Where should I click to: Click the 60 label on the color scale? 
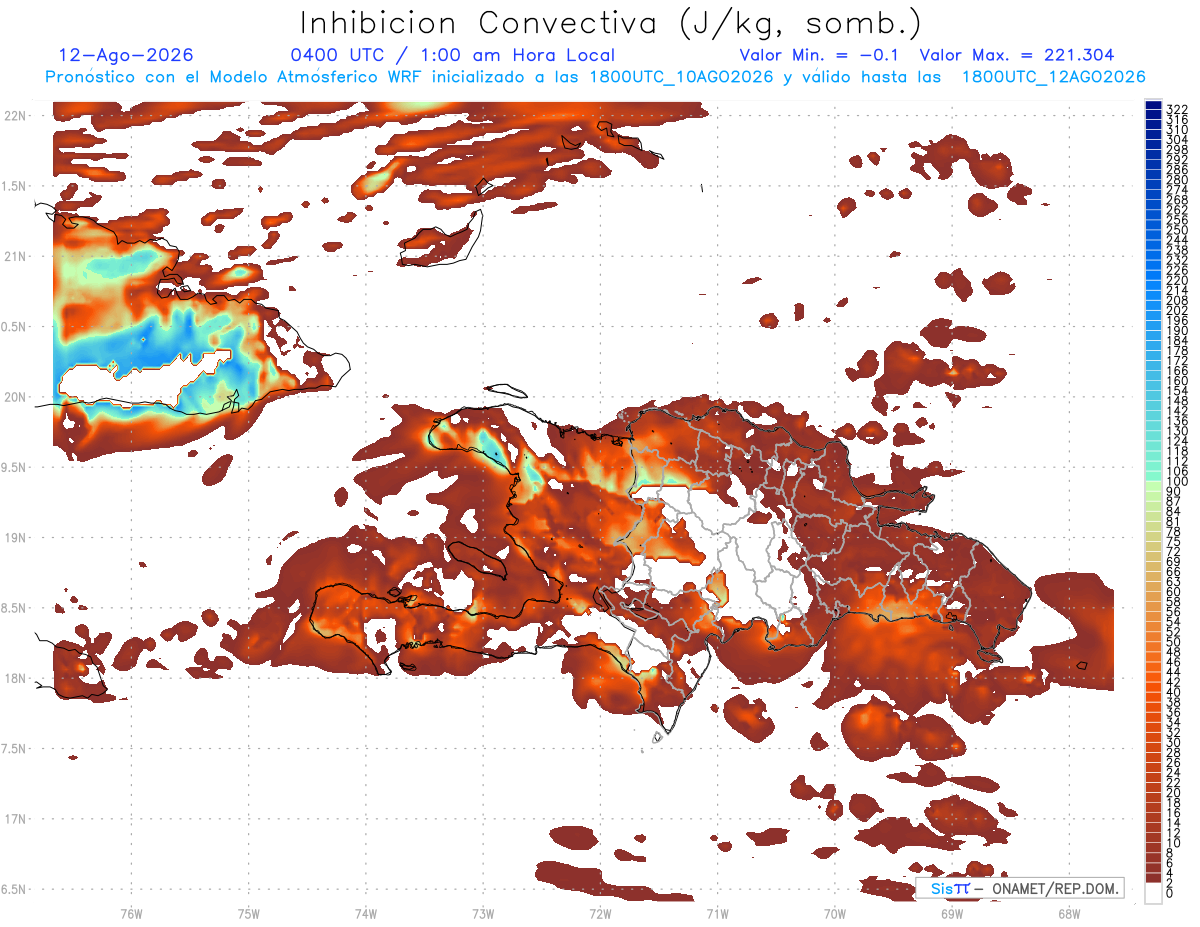tap(1173, 591)
